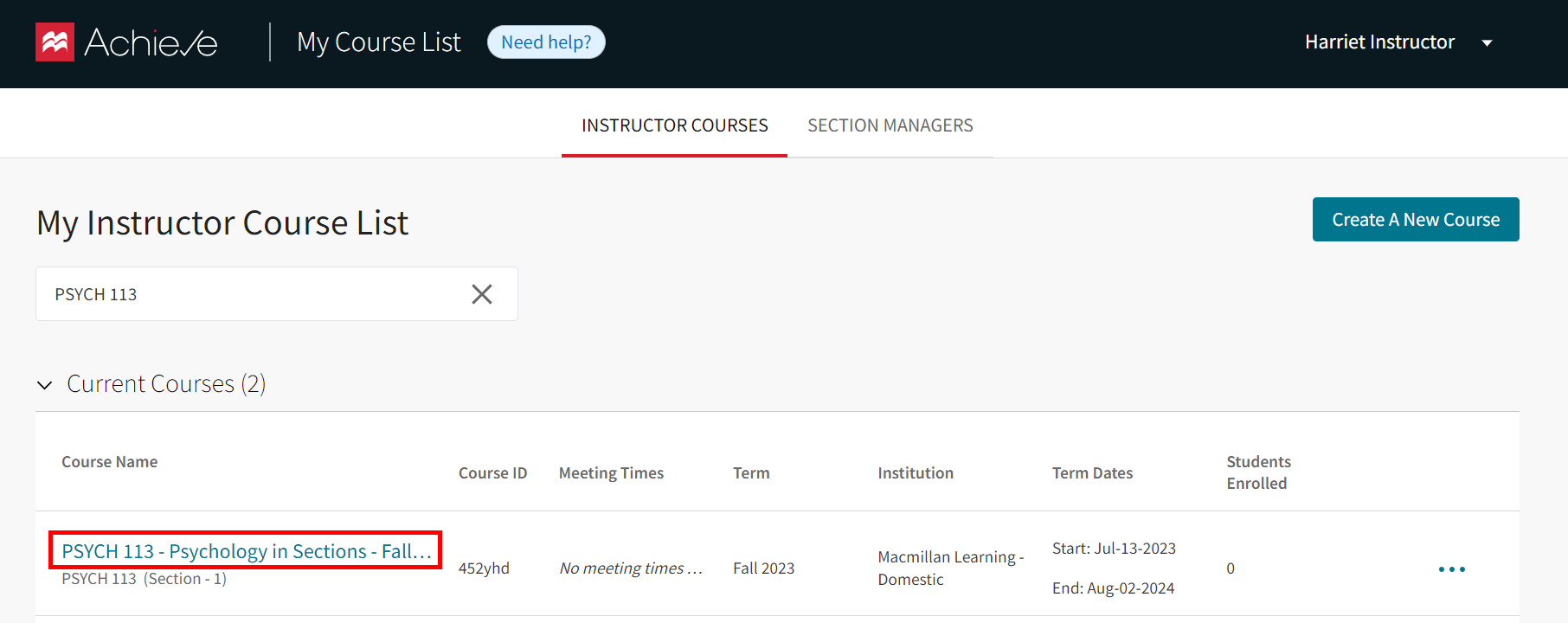Click the Institution column header
The width and height of the screenshot is (1568, 623).
click(915, 472)
